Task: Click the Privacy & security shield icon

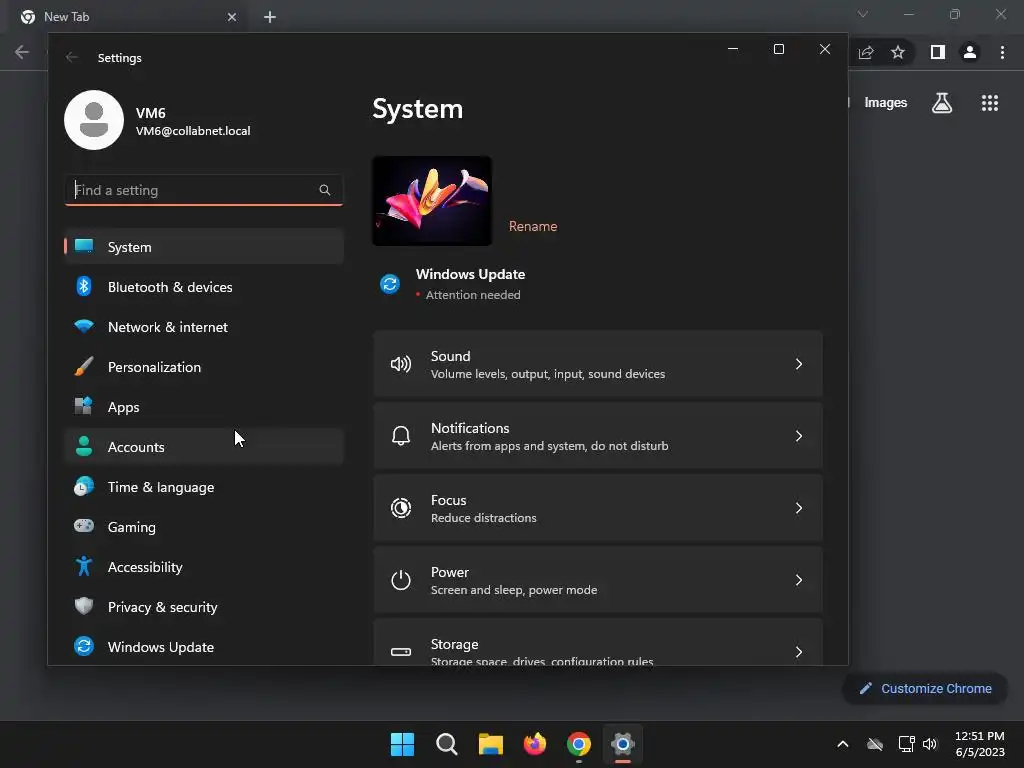Action: tap(84, 606)
